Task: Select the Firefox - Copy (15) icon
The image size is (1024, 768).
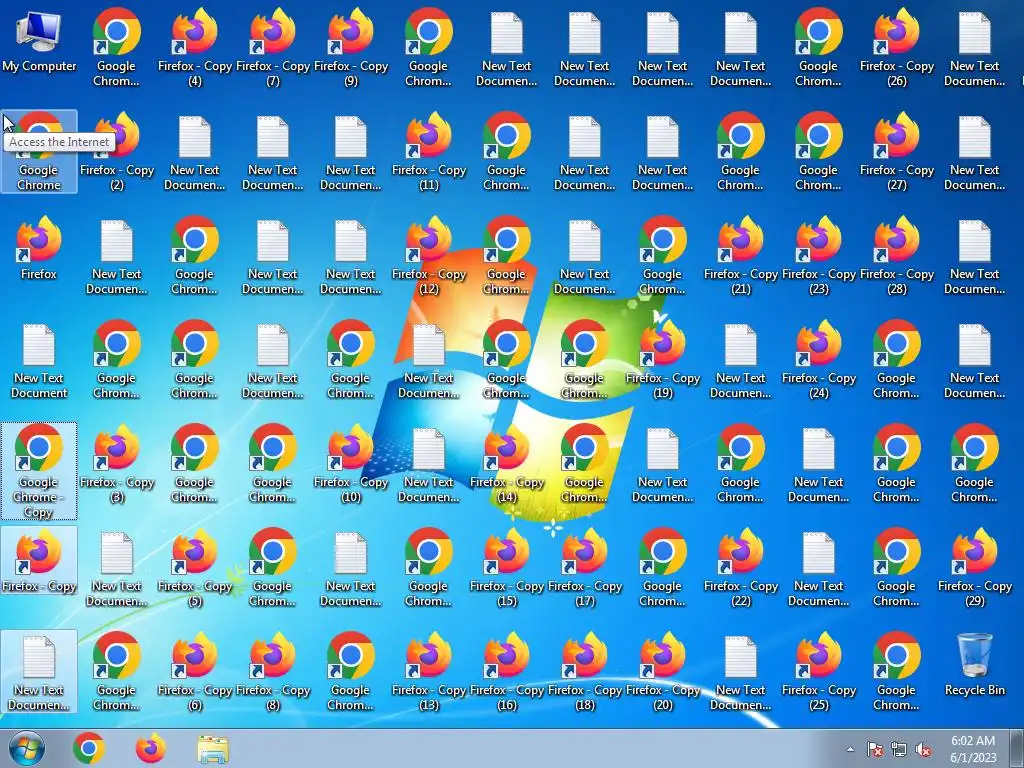Action: [507, 568]
